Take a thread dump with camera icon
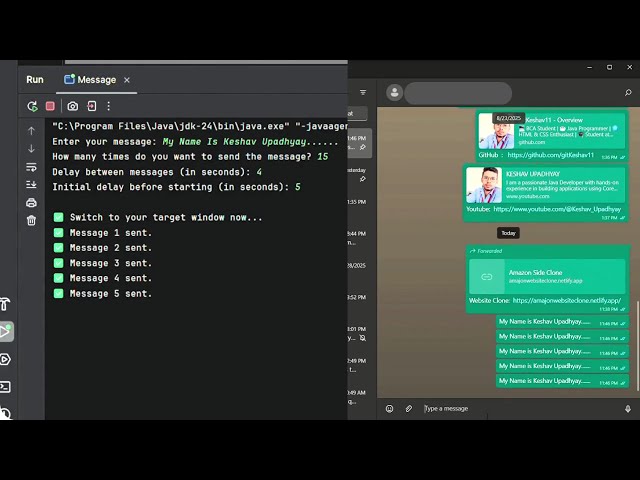 (73, 107)
